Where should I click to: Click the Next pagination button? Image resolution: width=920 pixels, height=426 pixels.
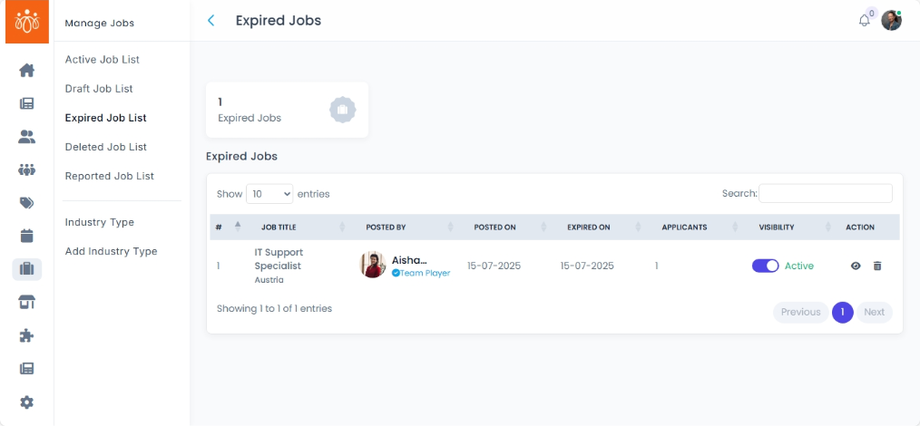(874, 312)
